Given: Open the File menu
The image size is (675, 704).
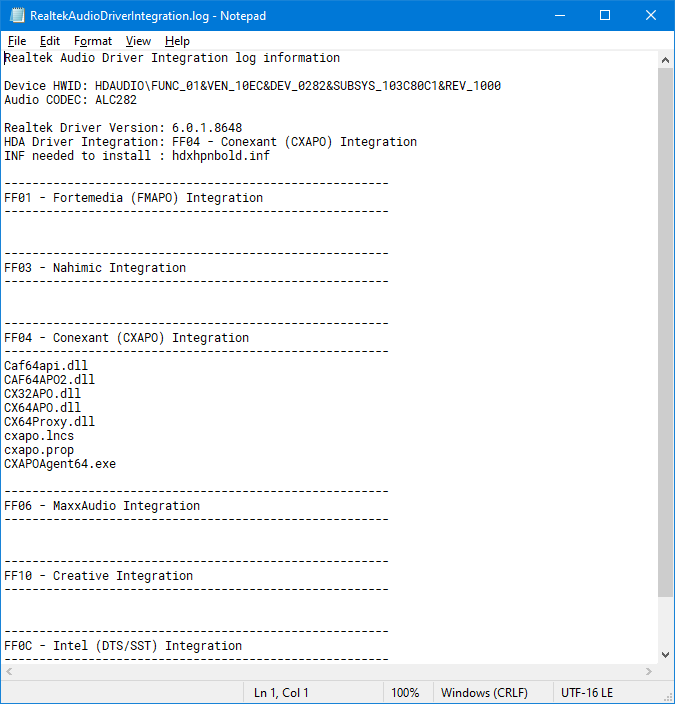Looking at the screenshot, I should pyautogui.click(x=17, y=41).
